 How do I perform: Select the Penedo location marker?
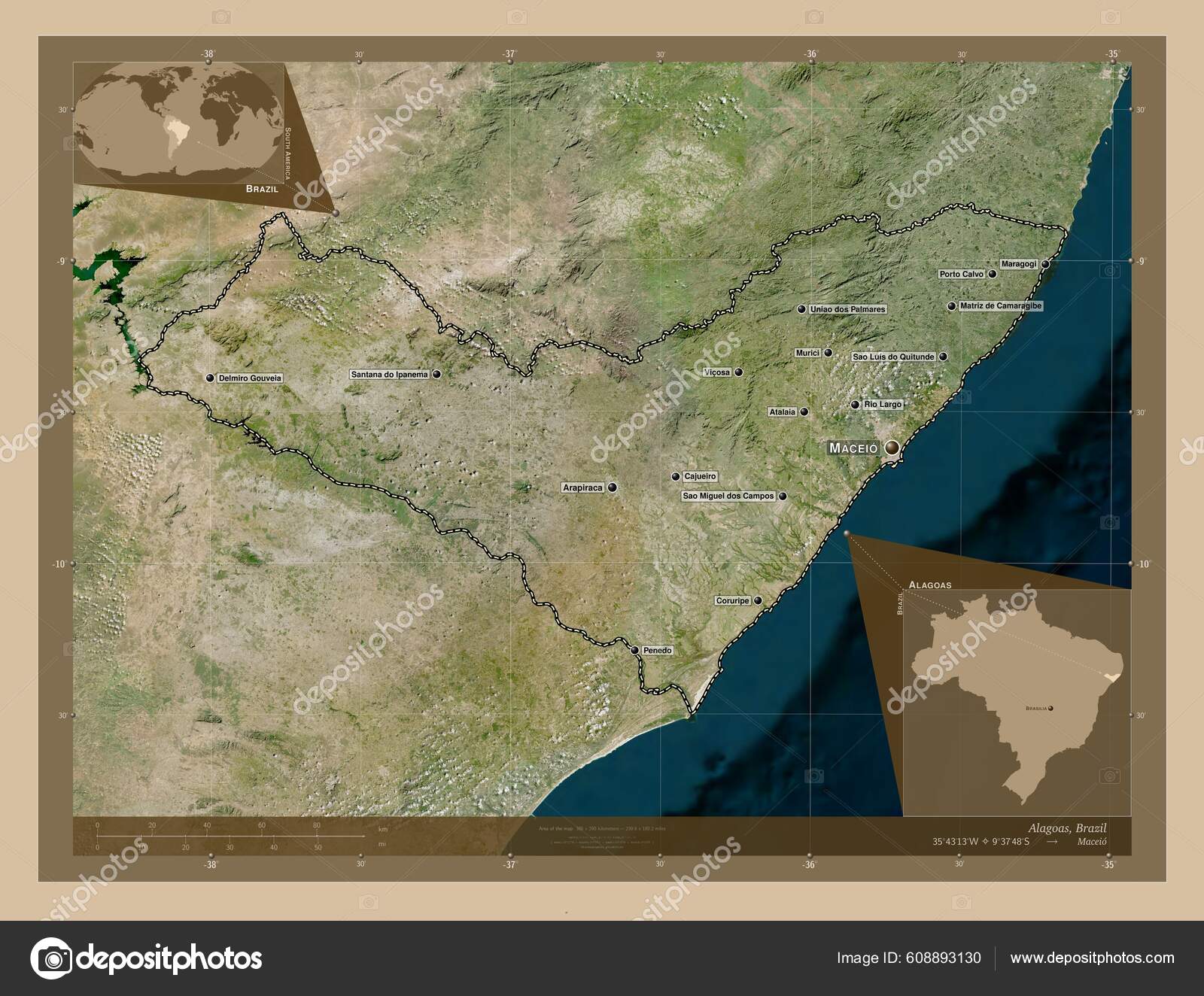pyautogui.click(x=634, y=650)
